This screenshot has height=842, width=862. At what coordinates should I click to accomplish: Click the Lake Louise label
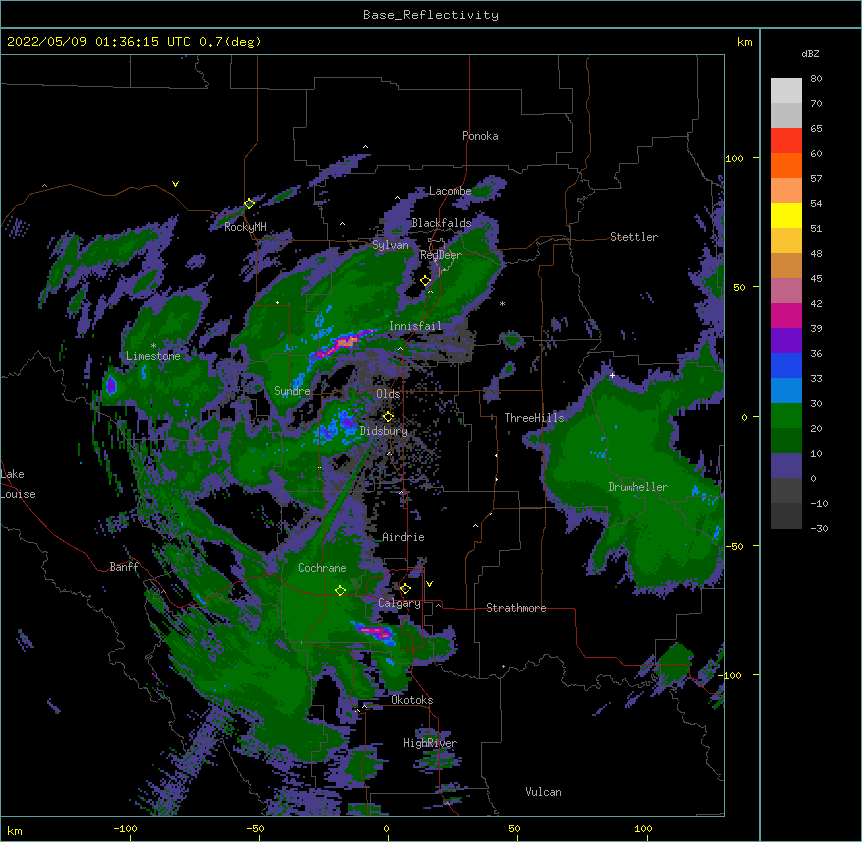(x=18, y=484)
